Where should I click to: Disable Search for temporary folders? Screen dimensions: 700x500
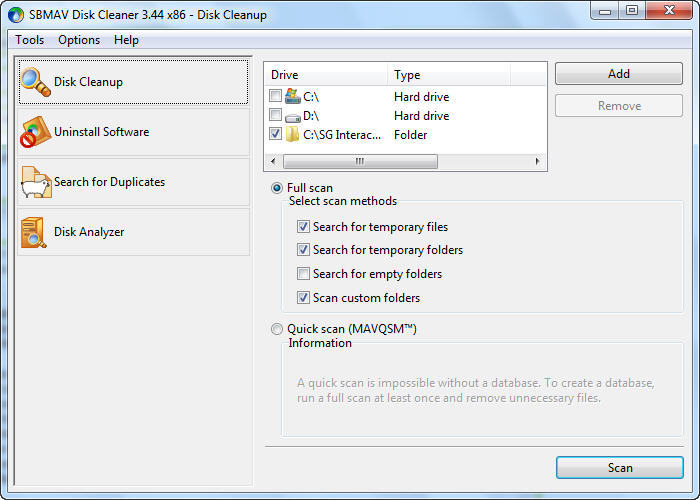[303, 250]
